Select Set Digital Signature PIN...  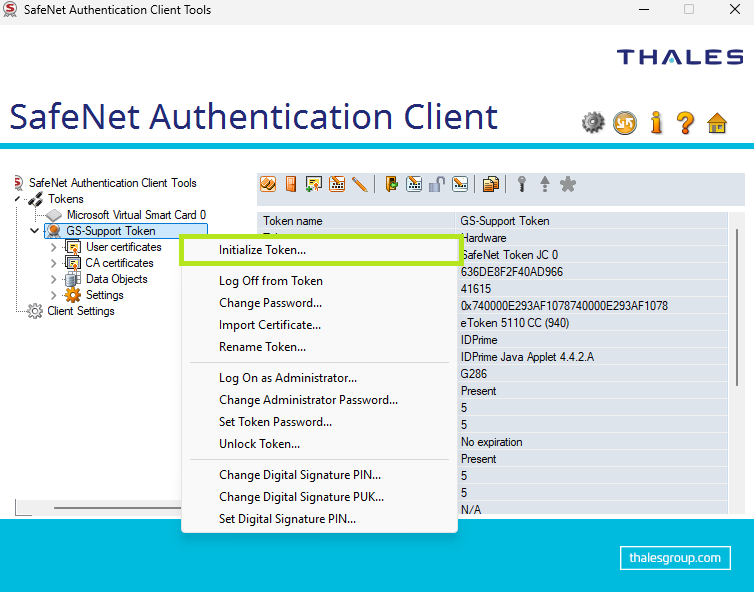coord(319,519)
